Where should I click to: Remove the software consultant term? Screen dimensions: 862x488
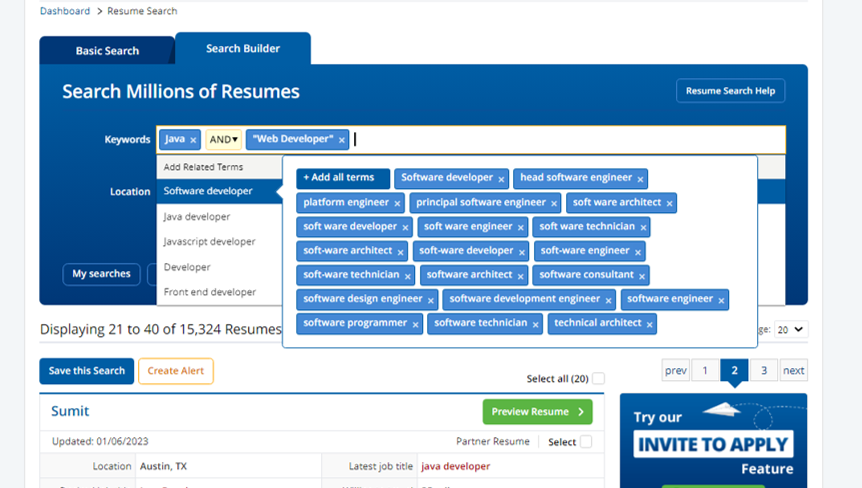tap(642, 276)
